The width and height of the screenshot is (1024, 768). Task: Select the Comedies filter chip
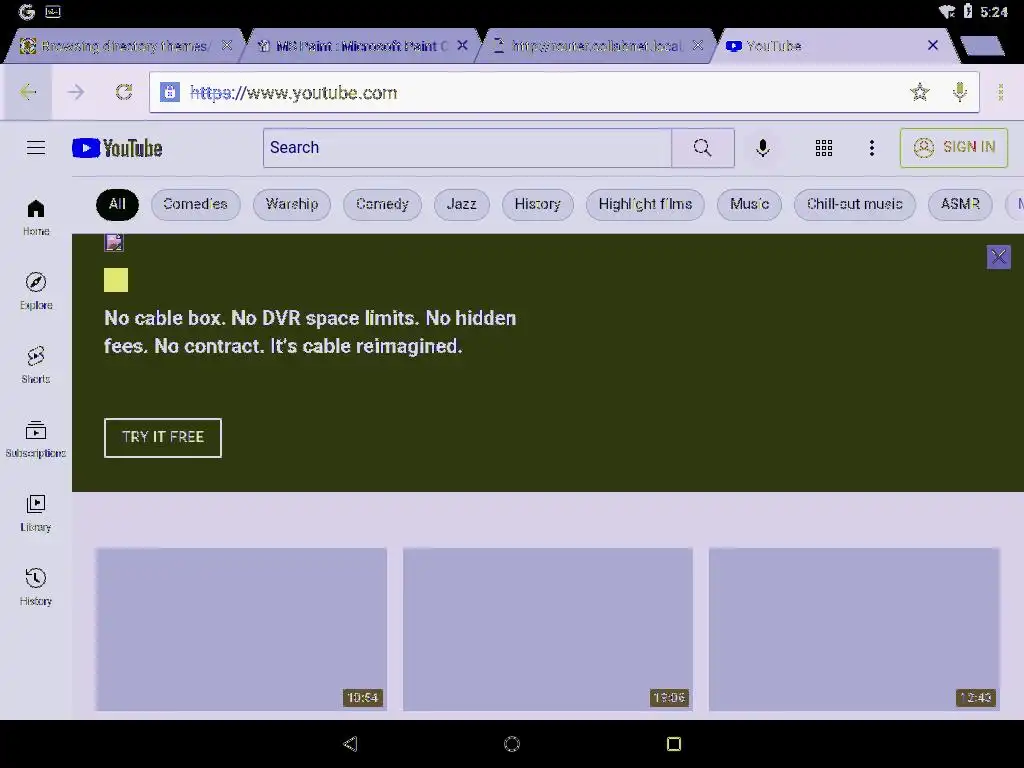(x=195, y=204)
